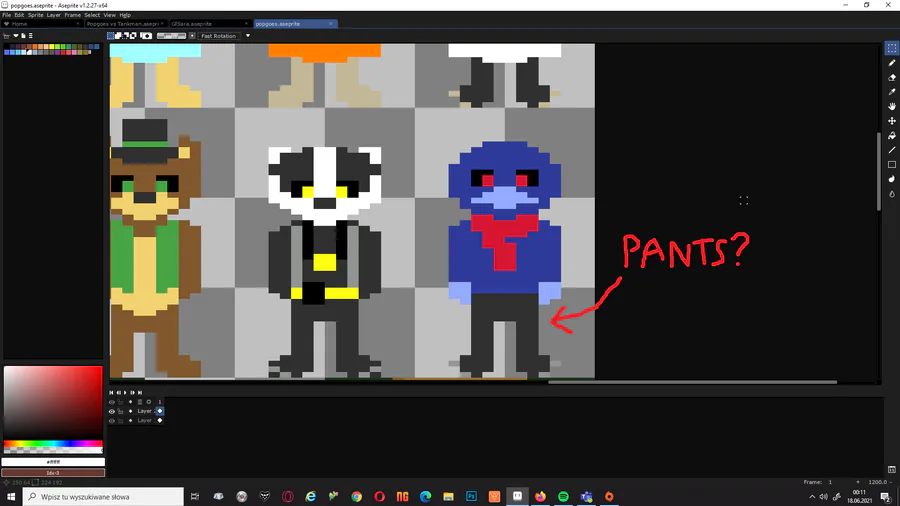Select the Hand tool

tap(891, 107)
